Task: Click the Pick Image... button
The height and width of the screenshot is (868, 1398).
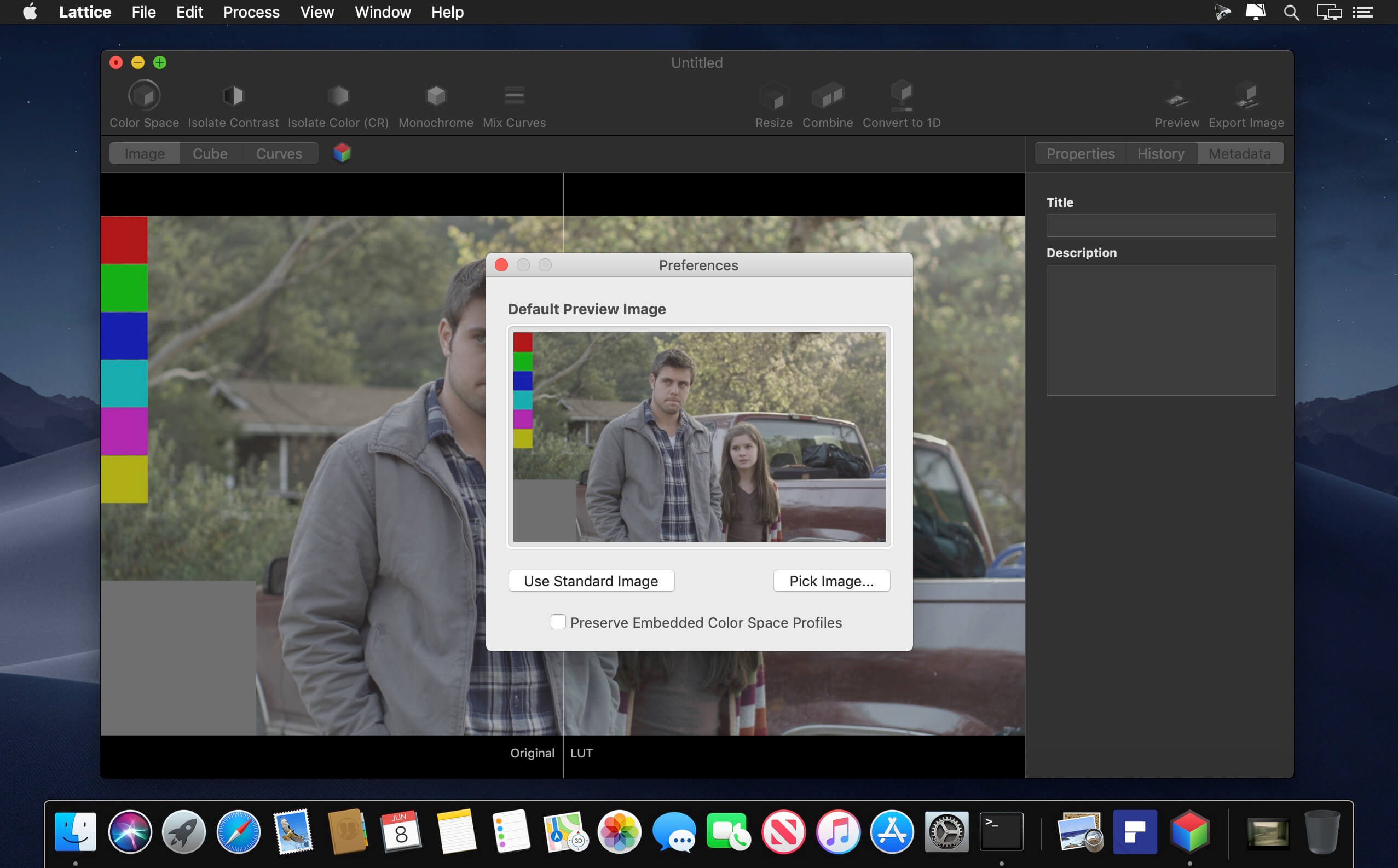Action: 831,580
